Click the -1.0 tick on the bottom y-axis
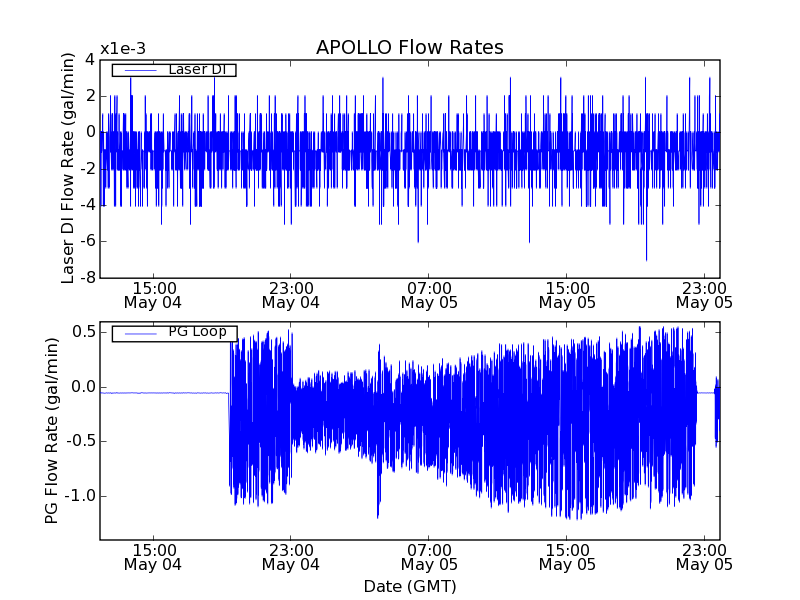The width and height of the screenshot is (800, 600). (x=78, y=496)
